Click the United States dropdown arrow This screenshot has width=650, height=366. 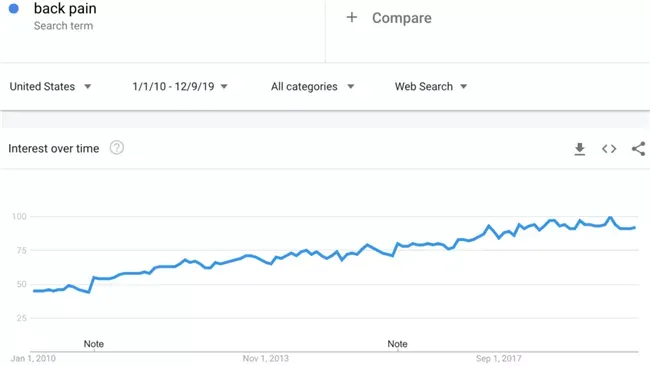pos(87,87)
